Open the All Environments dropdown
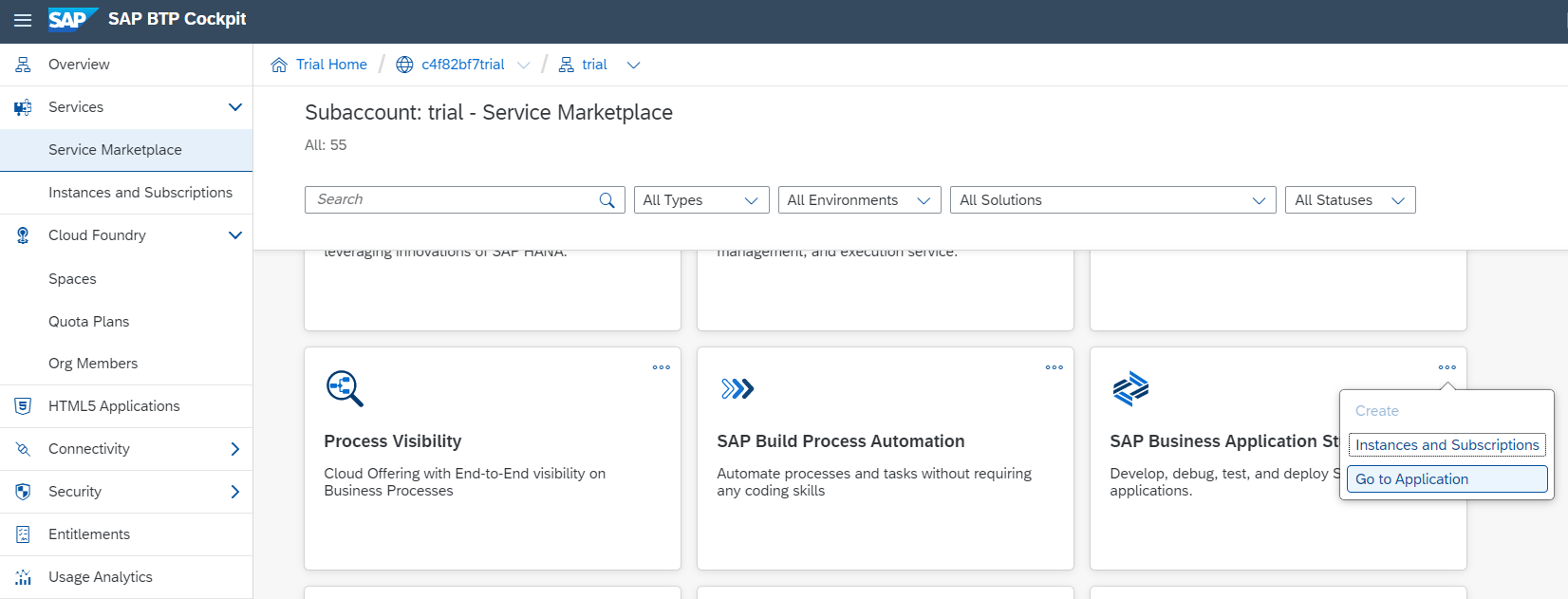The width and height of the screenshot is (1568, 599). [x=859, y=200]
